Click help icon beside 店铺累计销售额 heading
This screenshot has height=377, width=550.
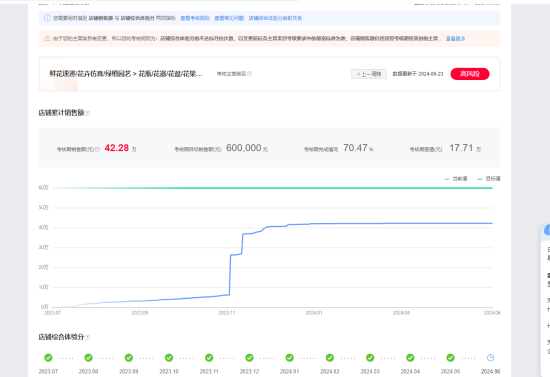(x=87, y=113)
